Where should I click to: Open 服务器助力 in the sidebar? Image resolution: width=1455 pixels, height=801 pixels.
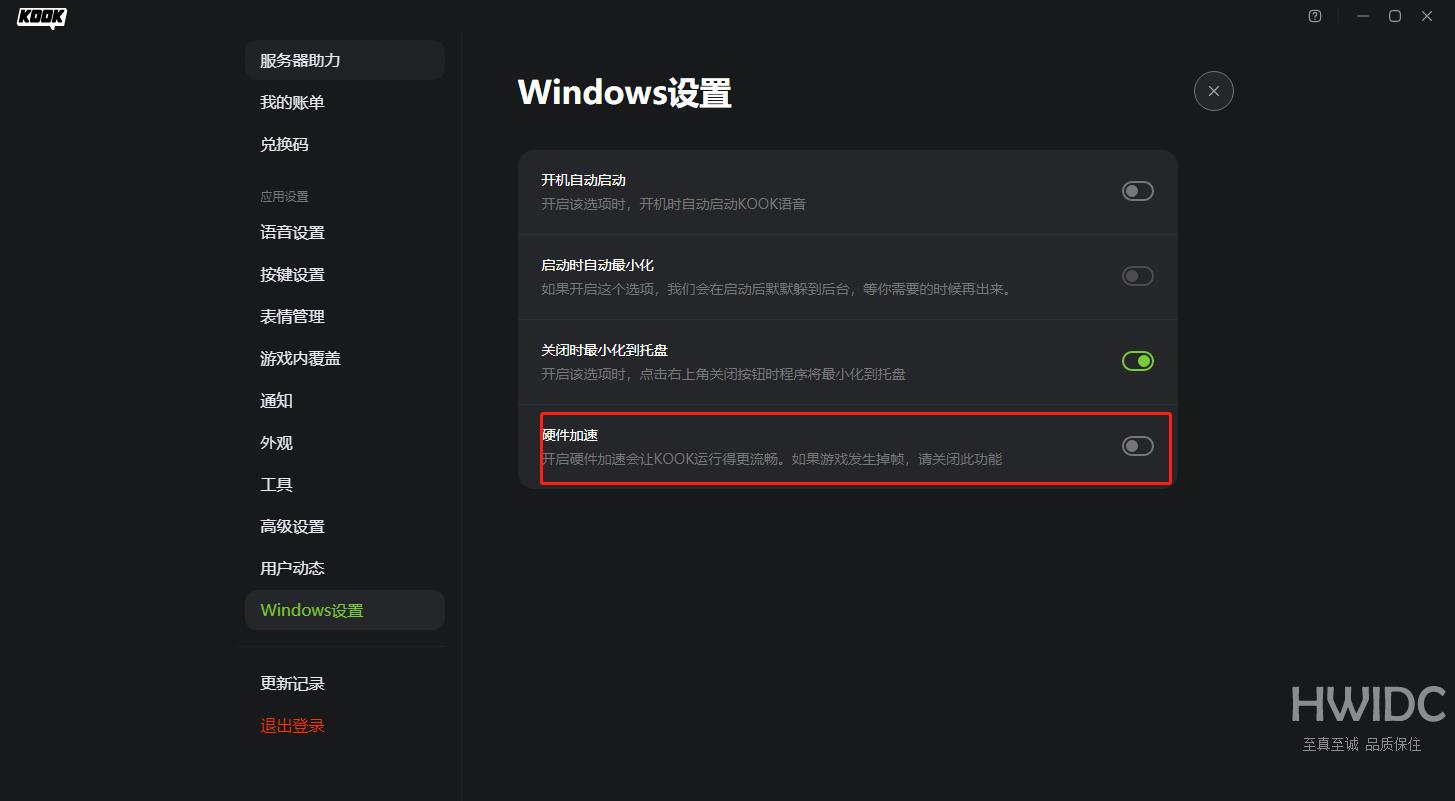(345, 60)
